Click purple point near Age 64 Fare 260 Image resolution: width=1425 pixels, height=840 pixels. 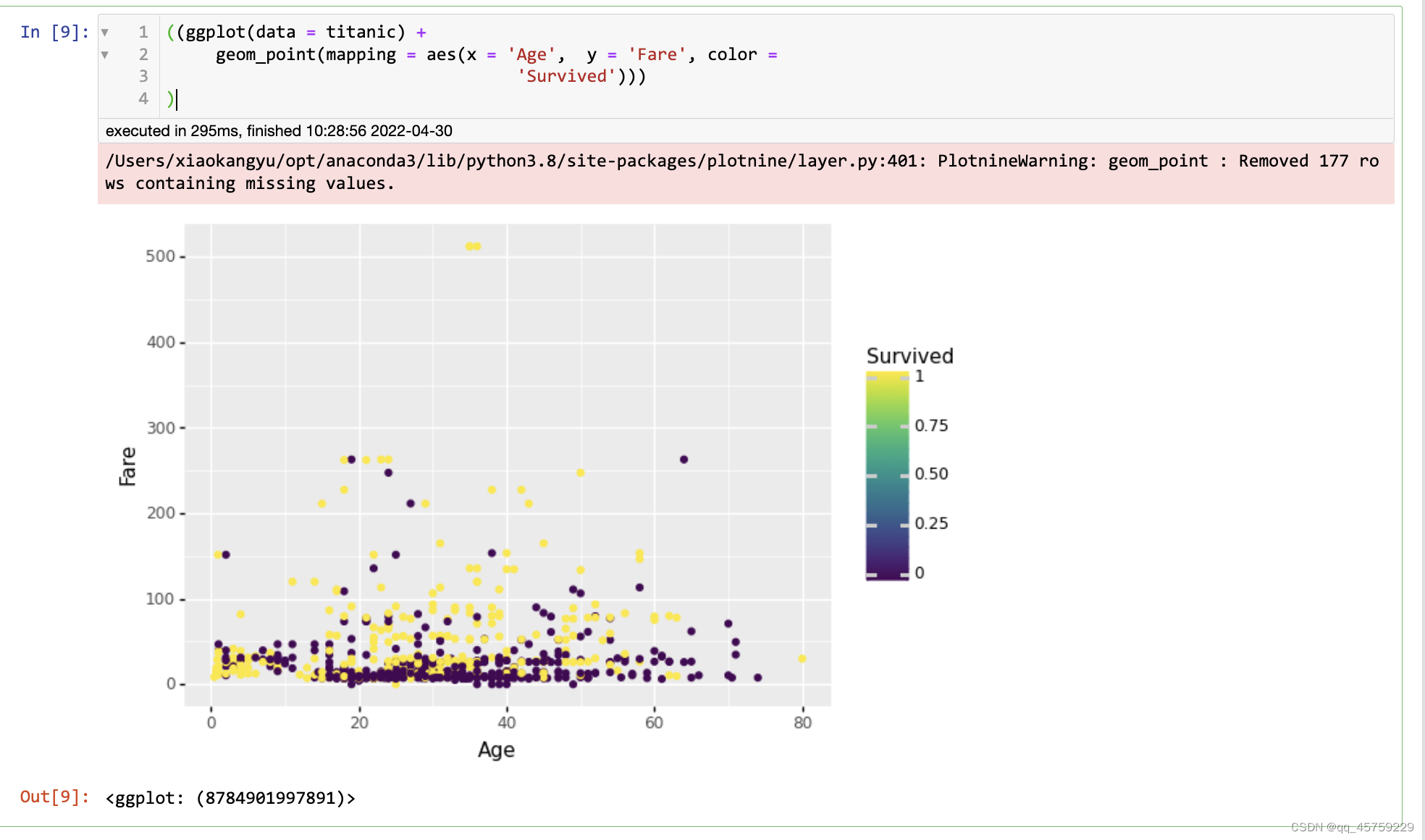coord(684,460)
